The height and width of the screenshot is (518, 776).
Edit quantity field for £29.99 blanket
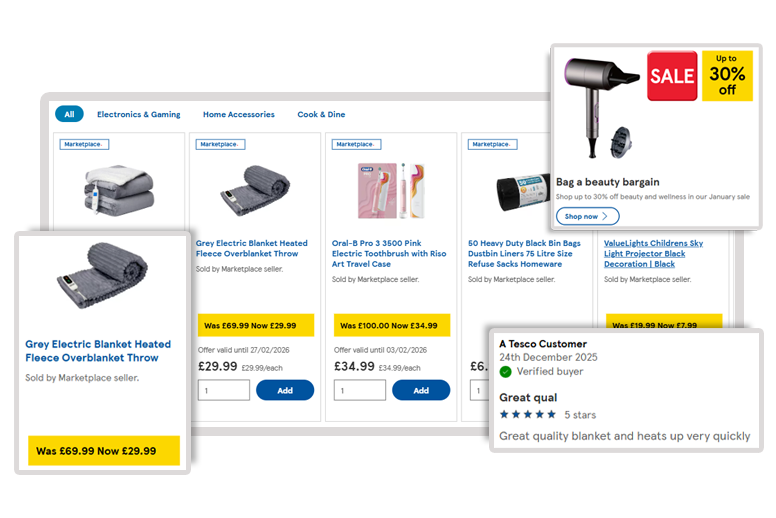click(224, 390)
